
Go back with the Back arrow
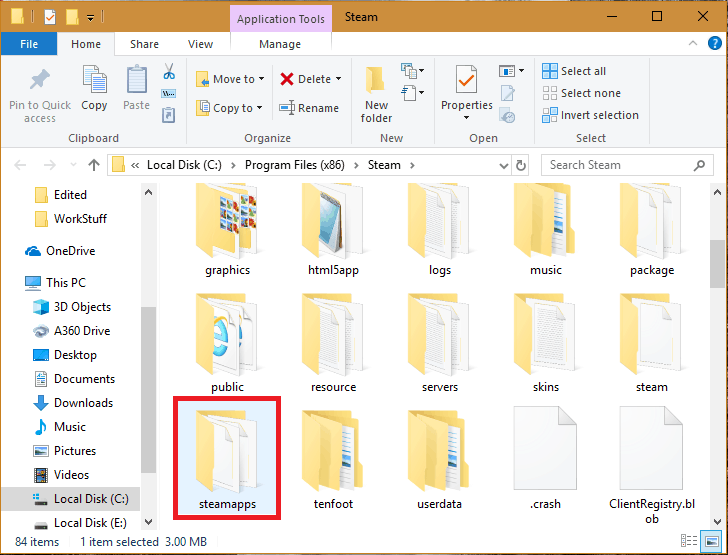coord(20,165)
